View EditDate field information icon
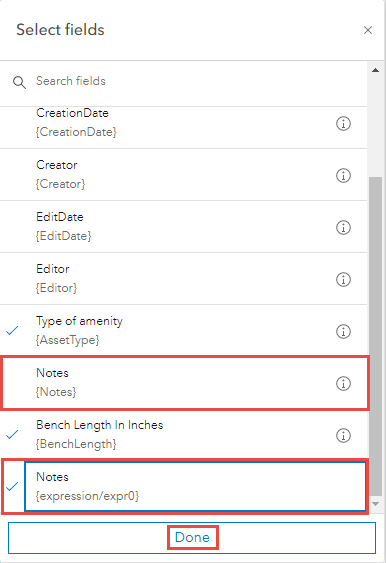386x563 pixels. pos(343,227)
